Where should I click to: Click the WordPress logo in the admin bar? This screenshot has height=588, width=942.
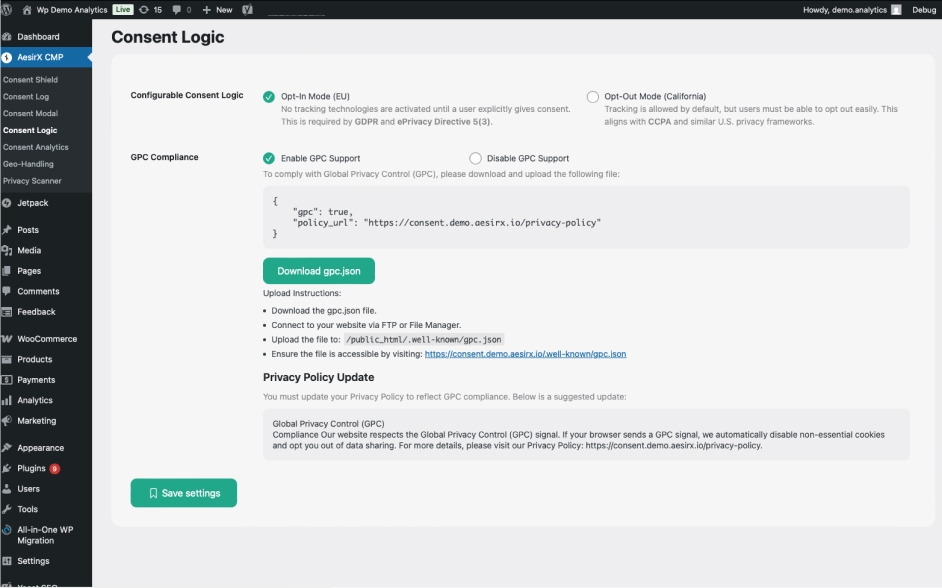tap(7, 10)
